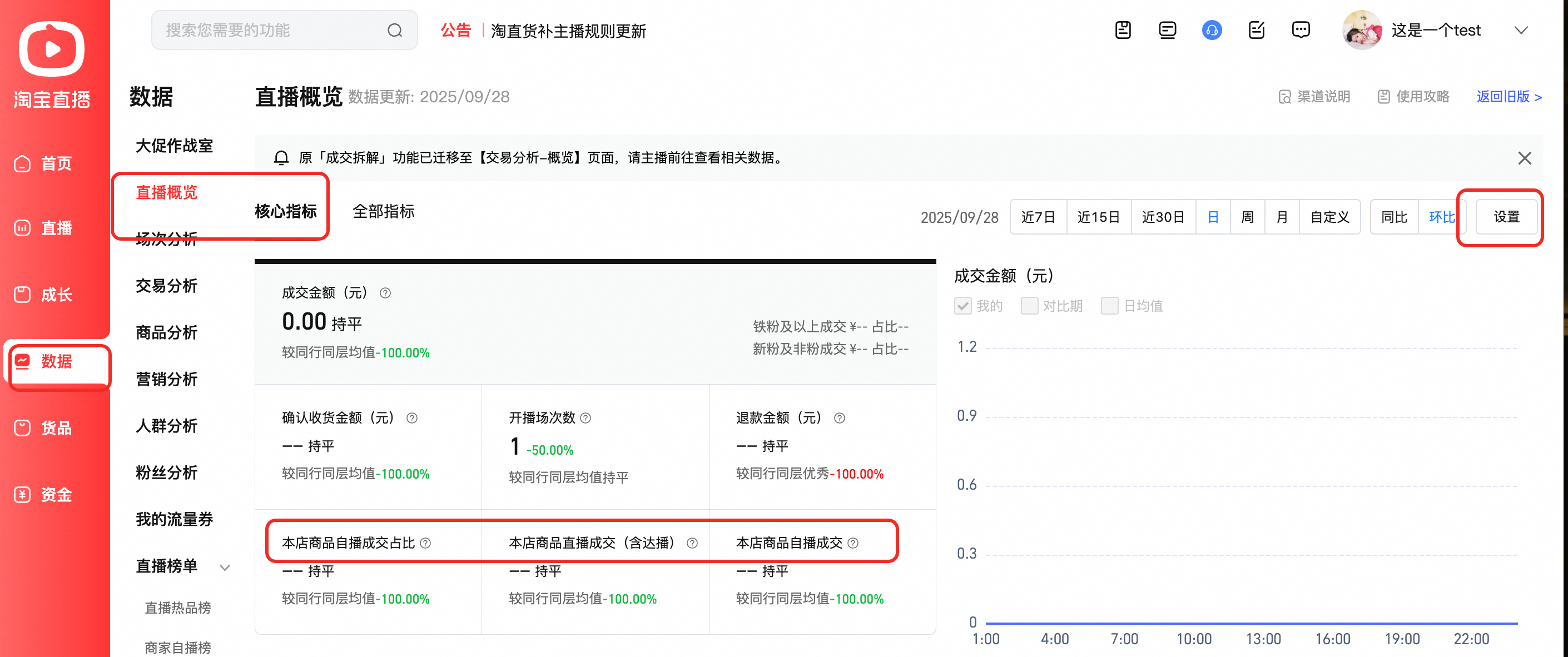
Task: Click help icon next to 本店商品自播成交
Action: click(853, 543)
